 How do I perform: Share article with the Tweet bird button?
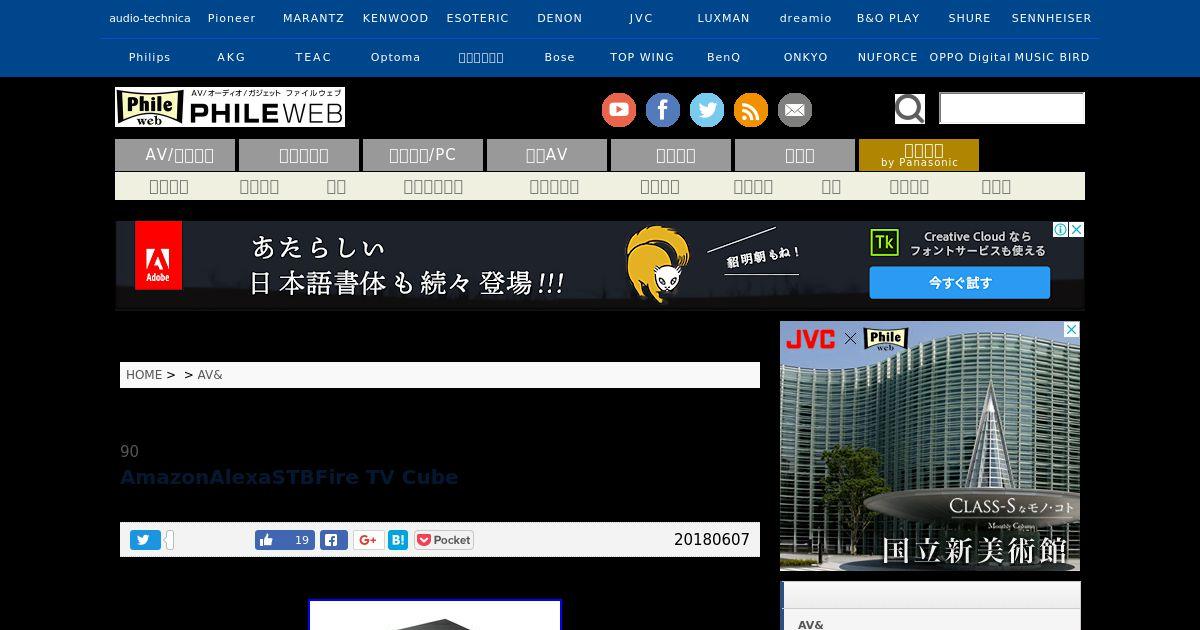coord(145,540)
